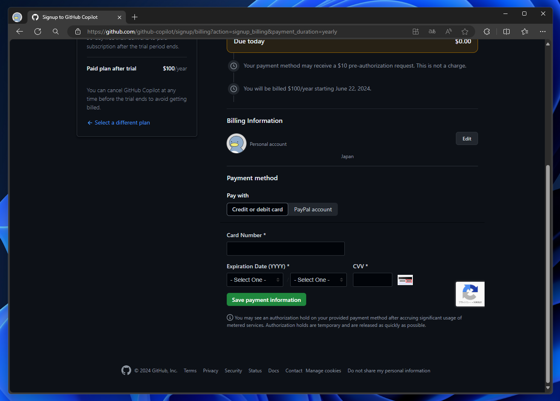Open the browser settings and more menu
Viewport: 560px width, 401px height.
(542, 32)
